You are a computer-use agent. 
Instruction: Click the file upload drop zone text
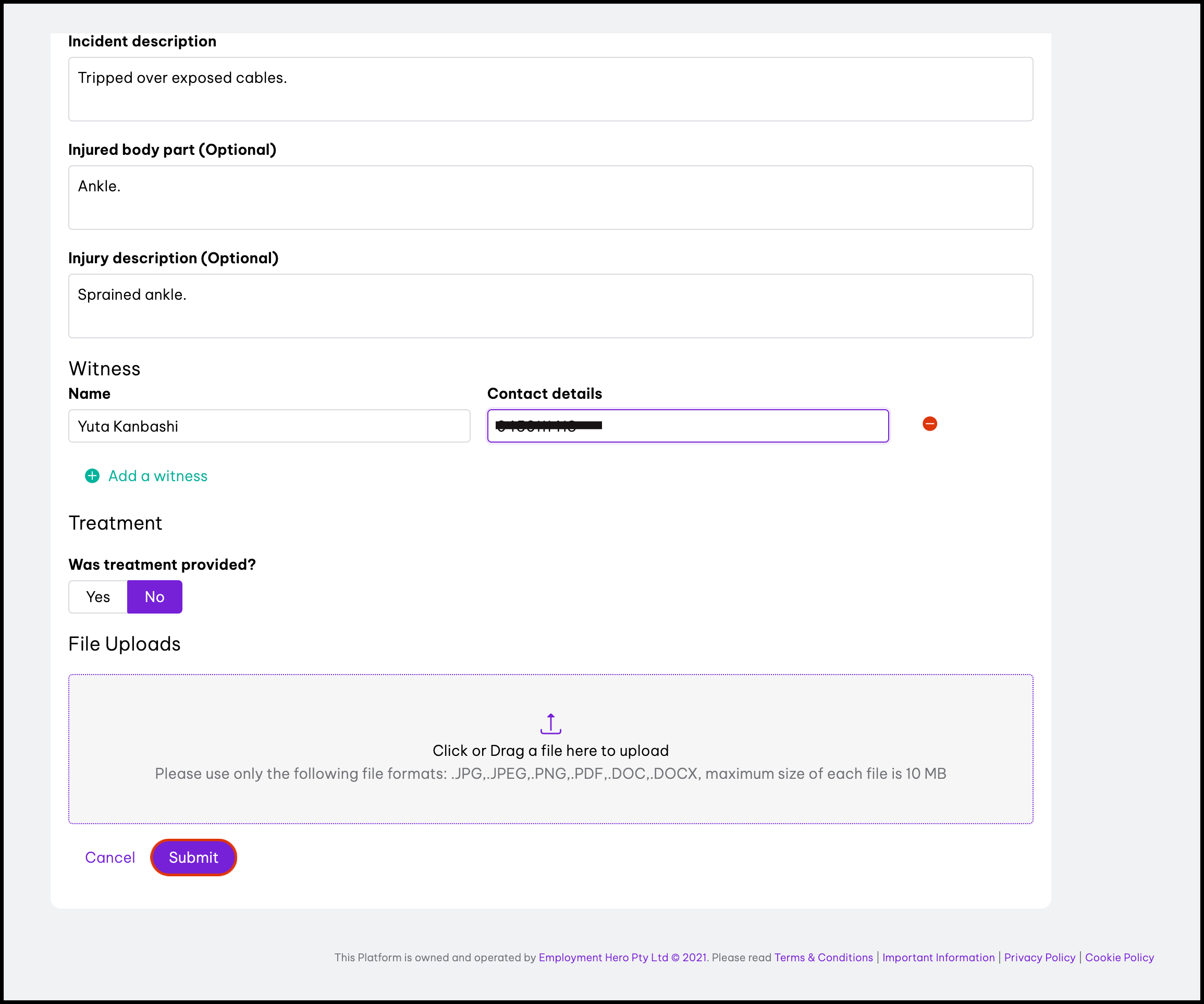(x=550, y=751)
